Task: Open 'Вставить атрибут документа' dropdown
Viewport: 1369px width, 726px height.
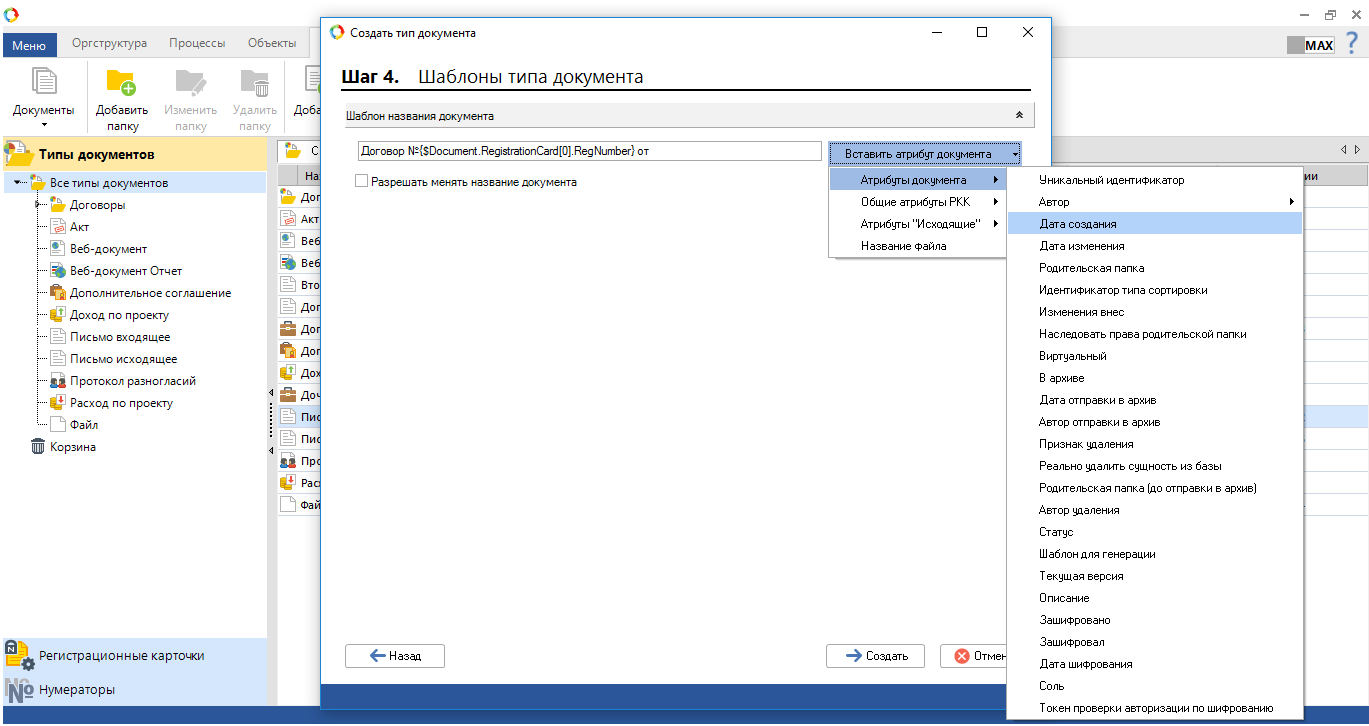Action: (925, 154)
